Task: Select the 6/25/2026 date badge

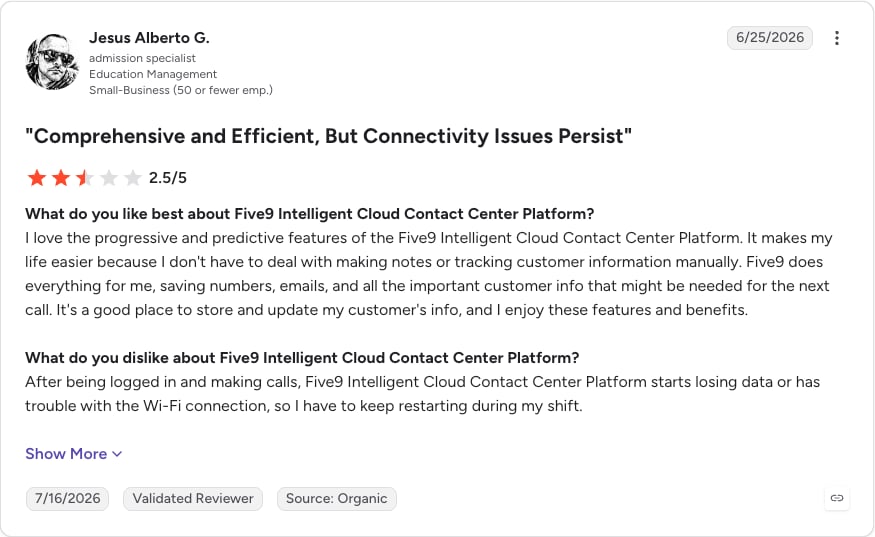Action: (770, 37)
